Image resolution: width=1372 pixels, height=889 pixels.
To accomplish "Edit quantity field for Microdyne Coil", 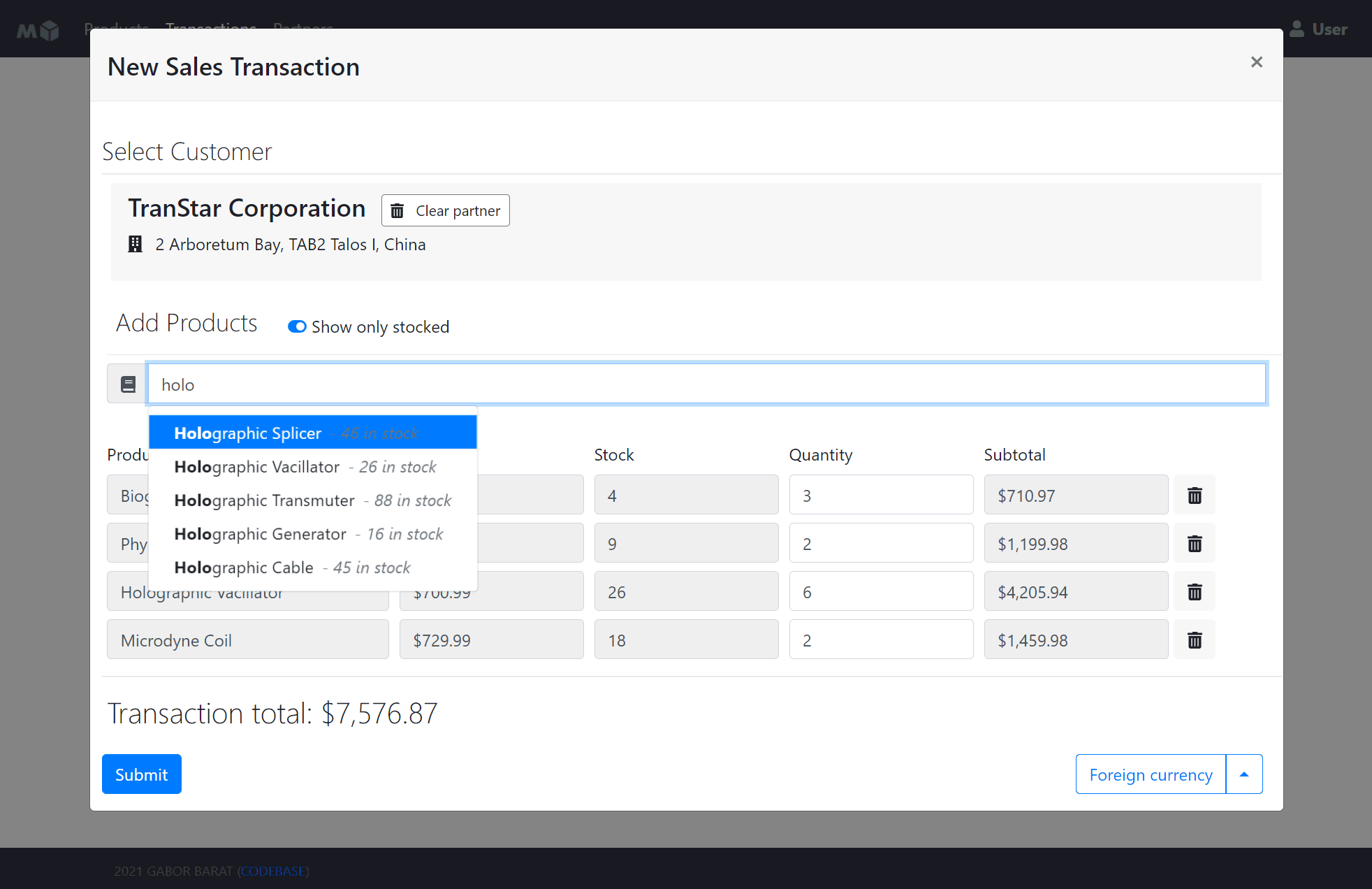I will click(x=880, y=640).
